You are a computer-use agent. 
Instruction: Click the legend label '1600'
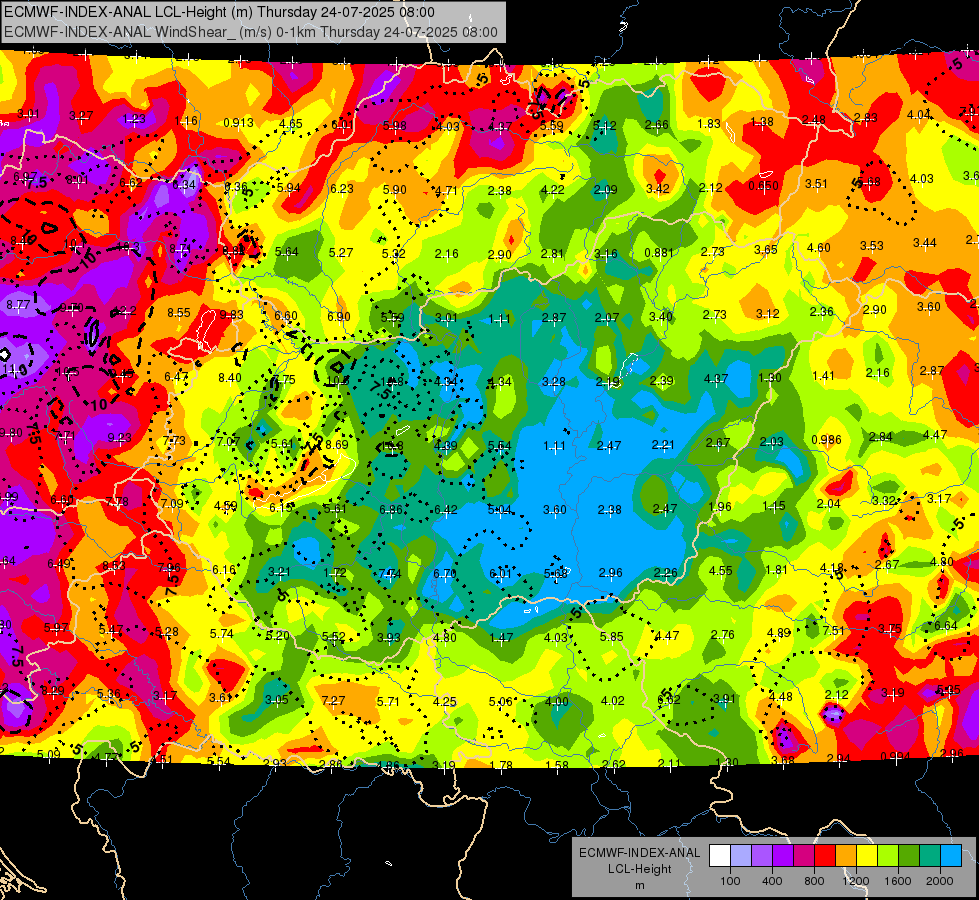pyautogui.click(x=897, y=881)
